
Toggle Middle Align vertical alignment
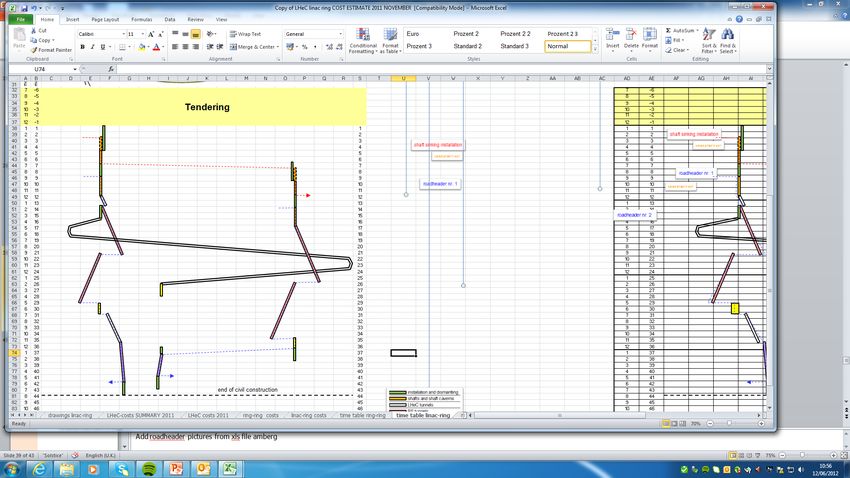[x=185, y=34]
